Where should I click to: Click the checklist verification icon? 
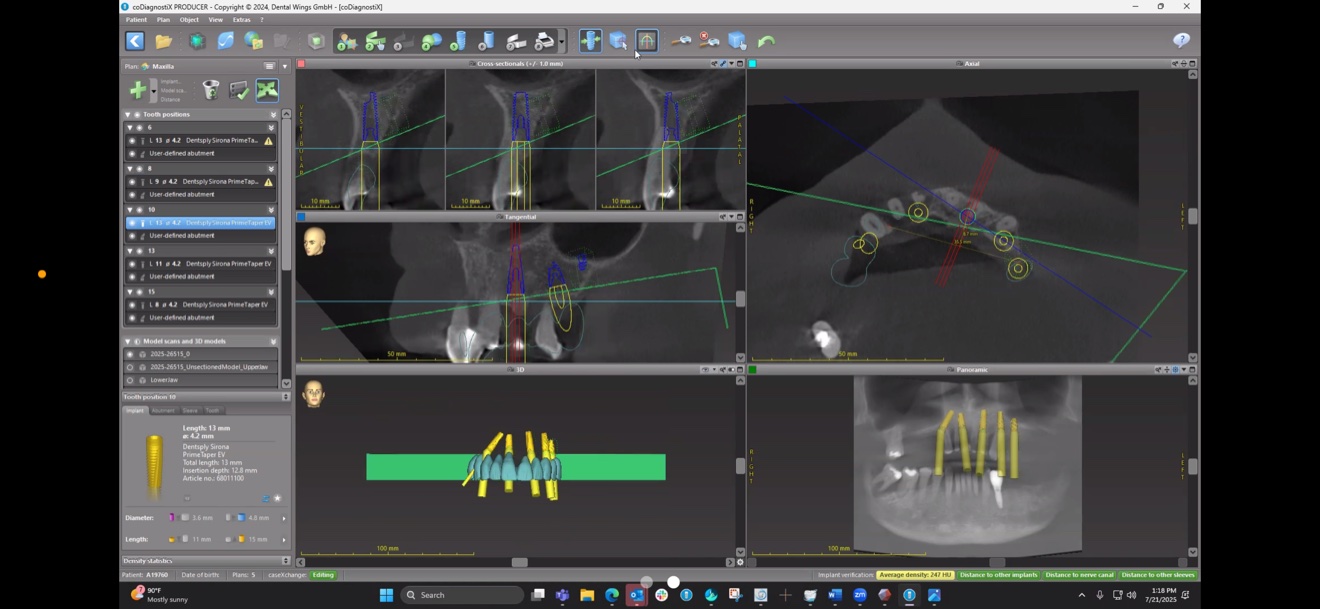click(238, 91)
